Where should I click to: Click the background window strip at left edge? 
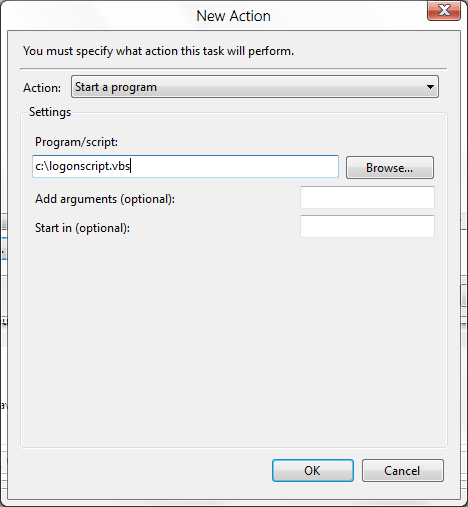coord(3,300)
